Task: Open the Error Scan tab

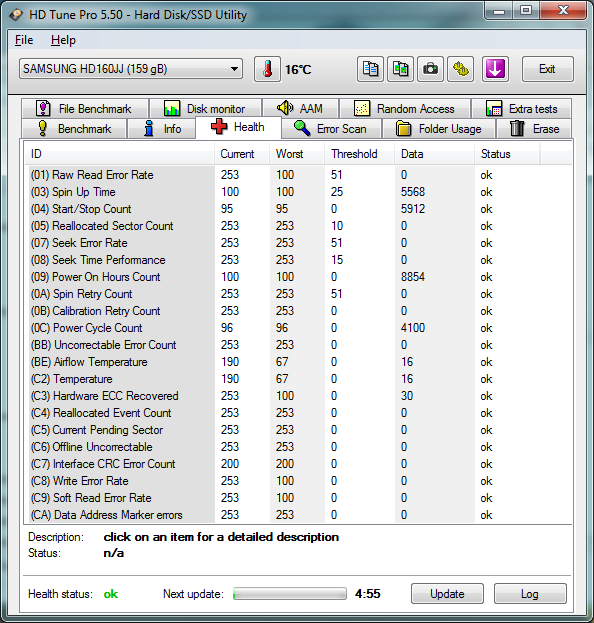Action: [x=331, y=129]
